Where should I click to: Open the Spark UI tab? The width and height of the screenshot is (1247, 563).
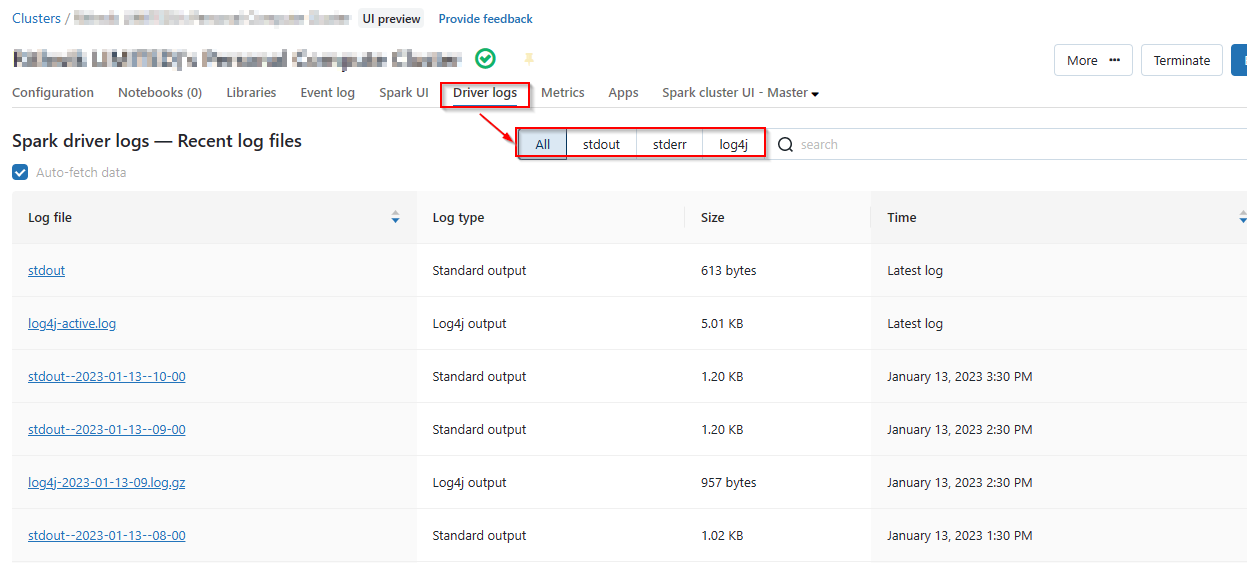point(404,92)
